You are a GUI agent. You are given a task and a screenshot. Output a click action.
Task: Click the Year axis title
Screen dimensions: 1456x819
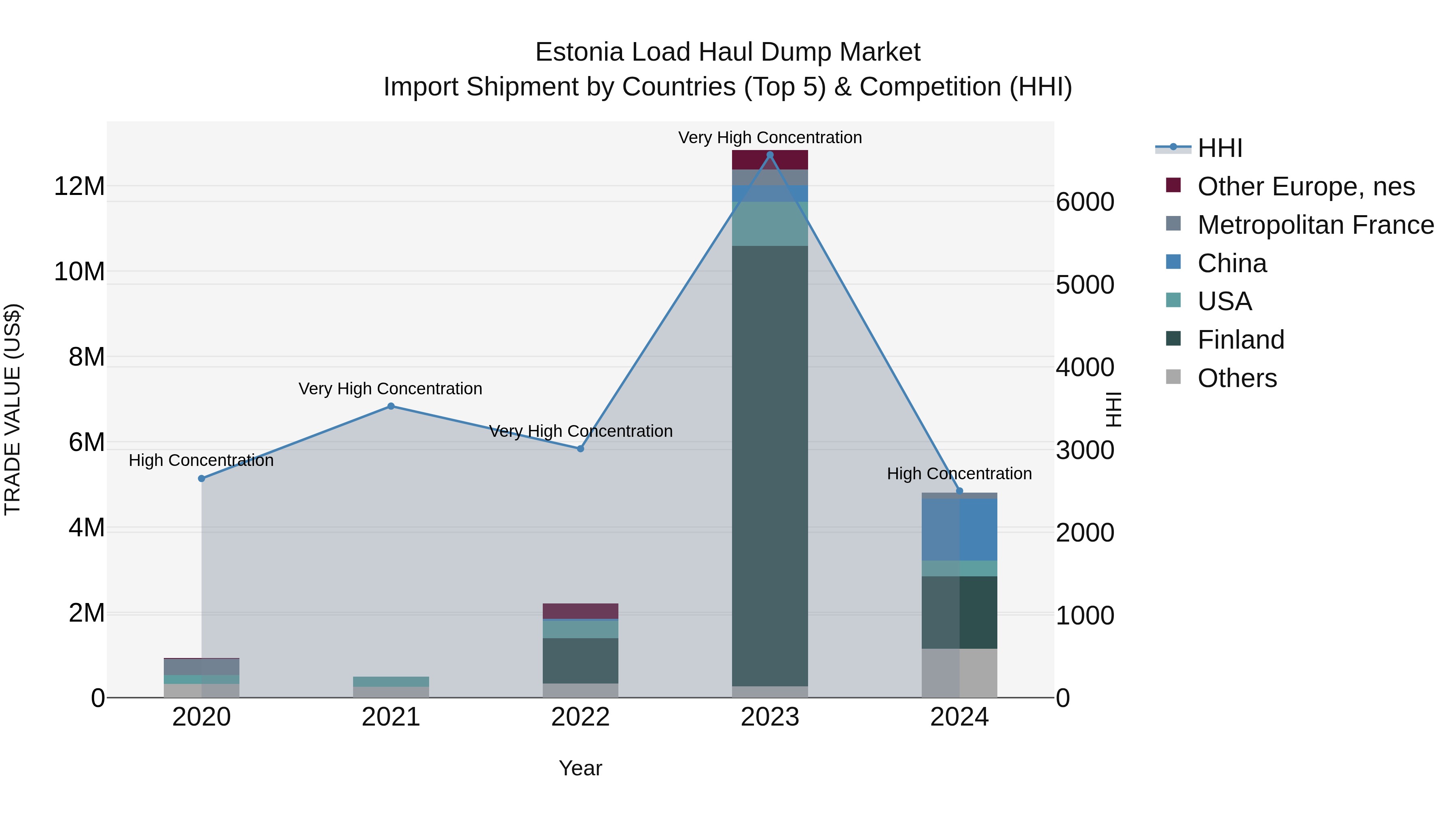click(x=580, y=769)
